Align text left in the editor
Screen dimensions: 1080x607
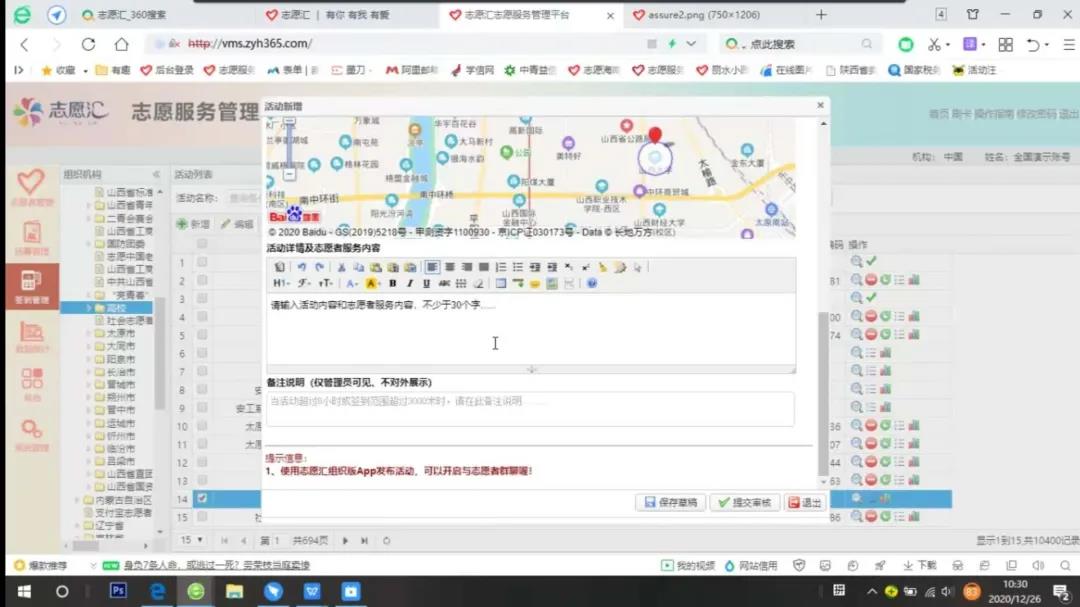click(x=432, y=267)
